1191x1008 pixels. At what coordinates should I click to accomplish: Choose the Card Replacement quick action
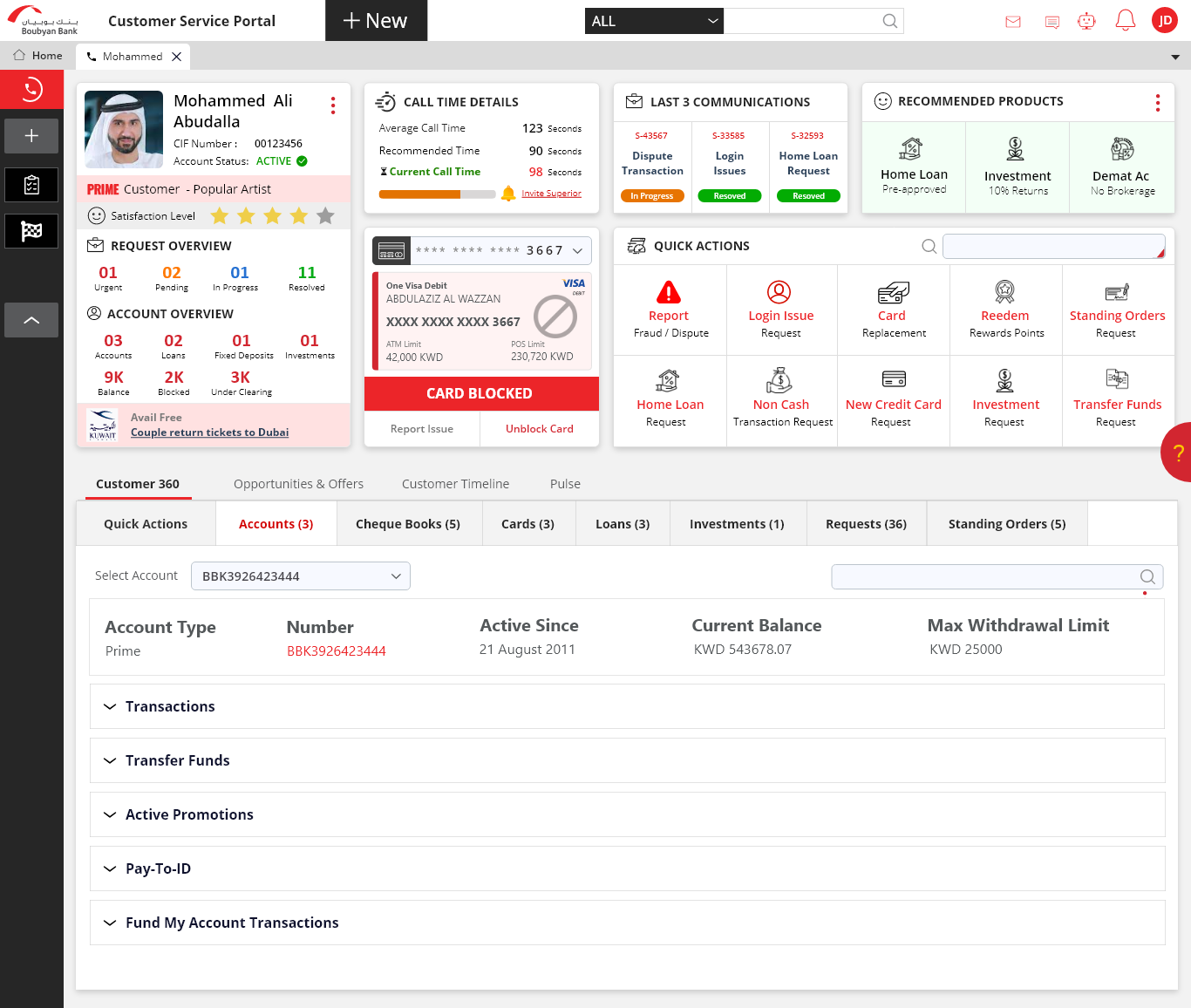[x=893, y=310]
